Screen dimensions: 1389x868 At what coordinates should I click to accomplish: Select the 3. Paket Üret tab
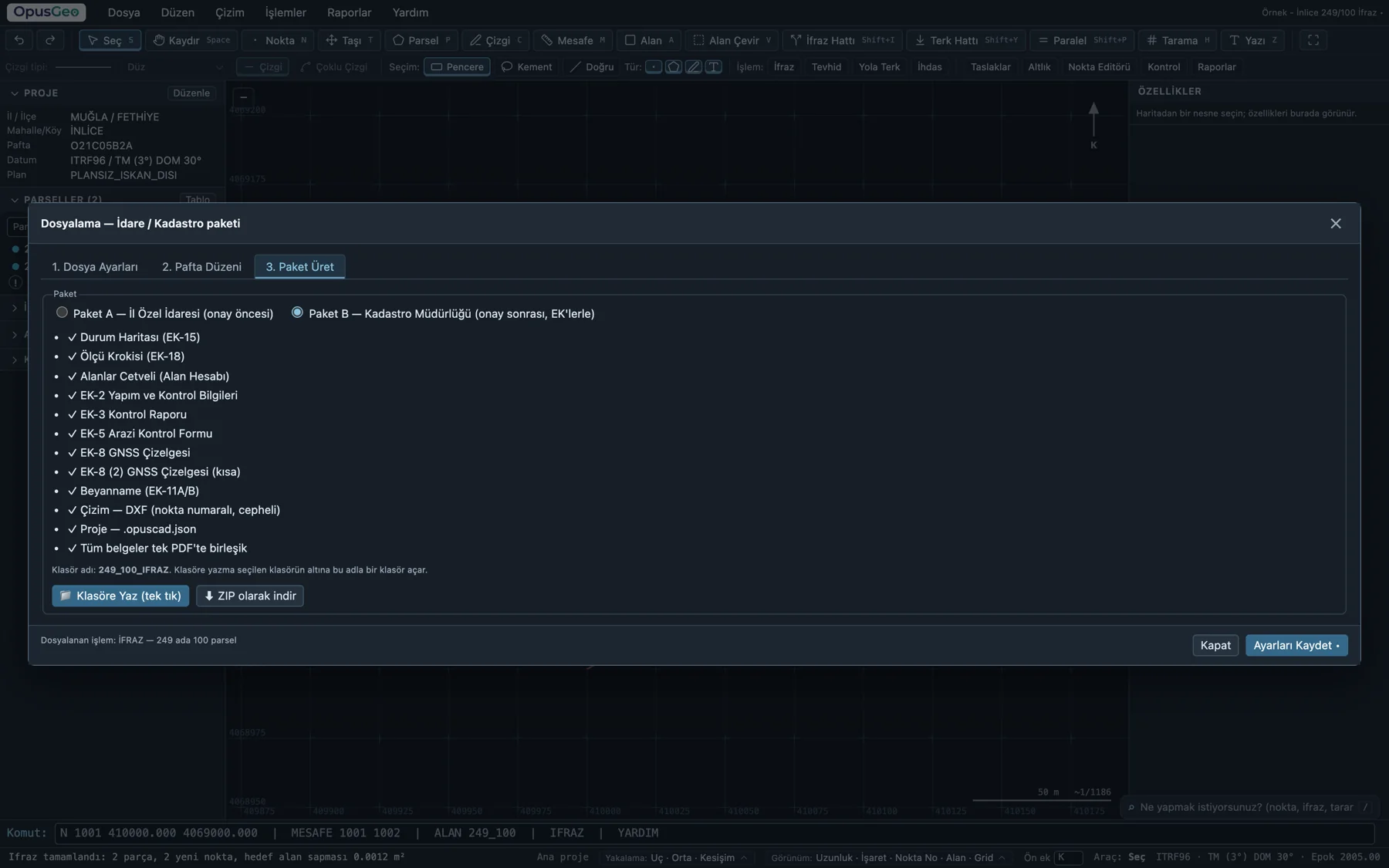(299, 267)
